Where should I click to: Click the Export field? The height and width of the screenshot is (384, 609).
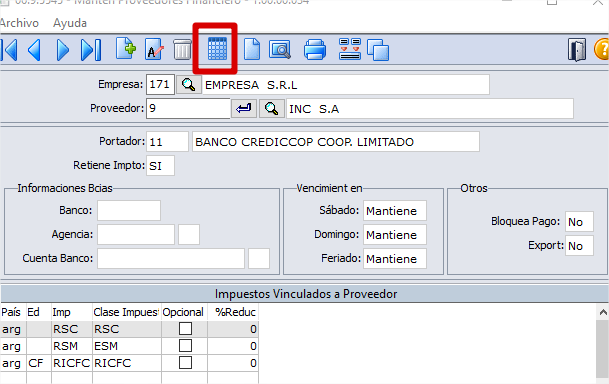click(579, 246)
